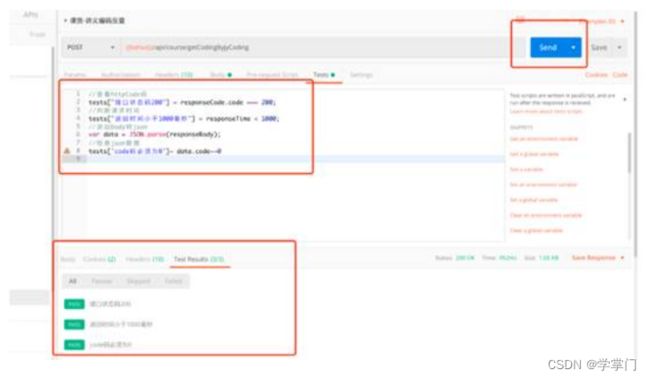Image resolution: width=650 pixels, height=379 pixels.
Task: Click the Save button
Action: (x=599, y=48)
